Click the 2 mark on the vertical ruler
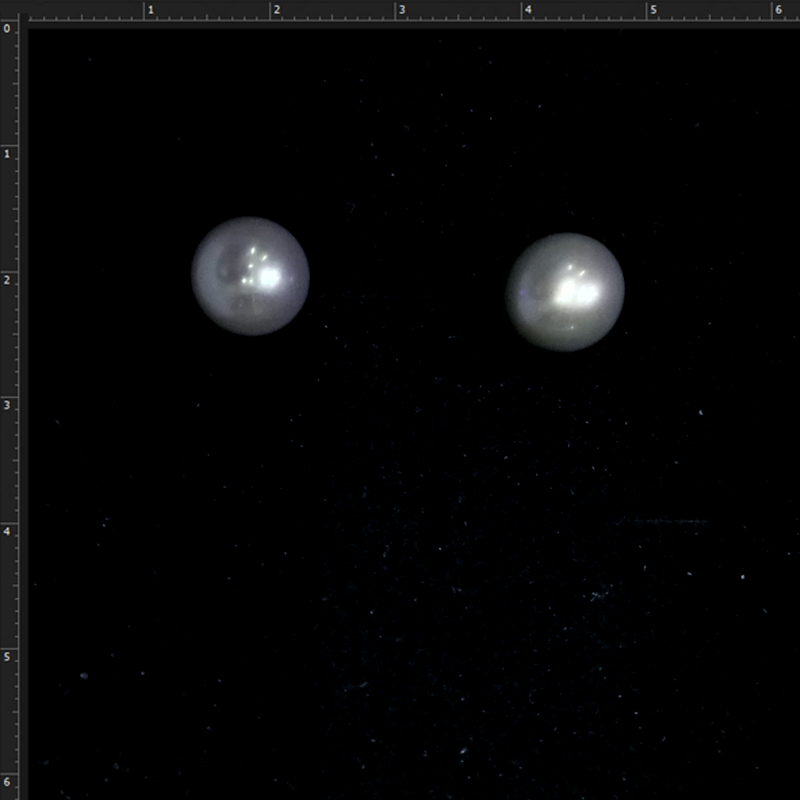 tap(7, 280)
